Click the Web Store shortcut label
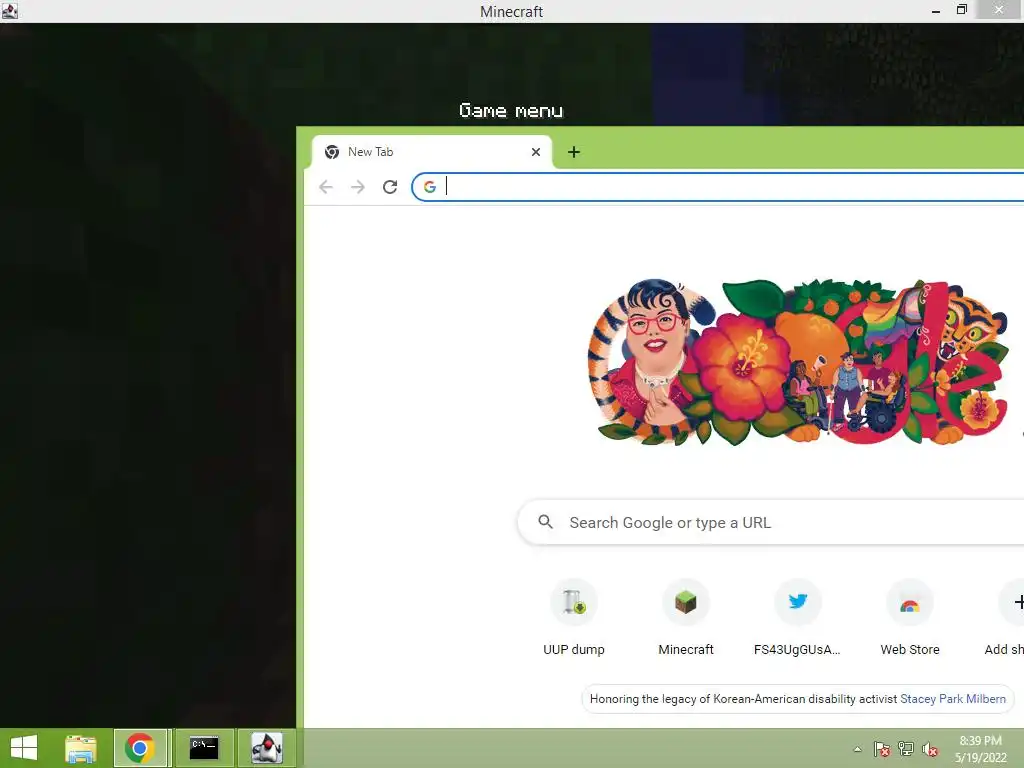This screenshot has height=768, width=1024. coord(910,650)
